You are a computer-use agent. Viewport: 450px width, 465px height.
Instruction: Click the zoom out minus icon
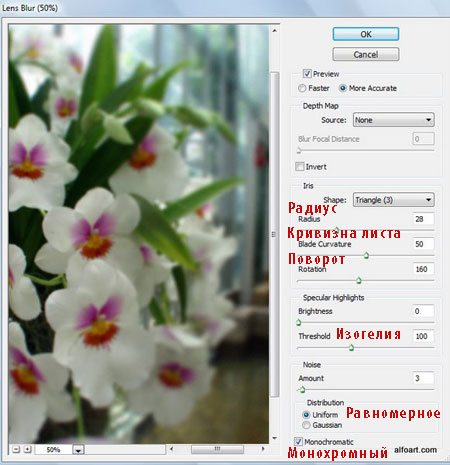(16, 449)
